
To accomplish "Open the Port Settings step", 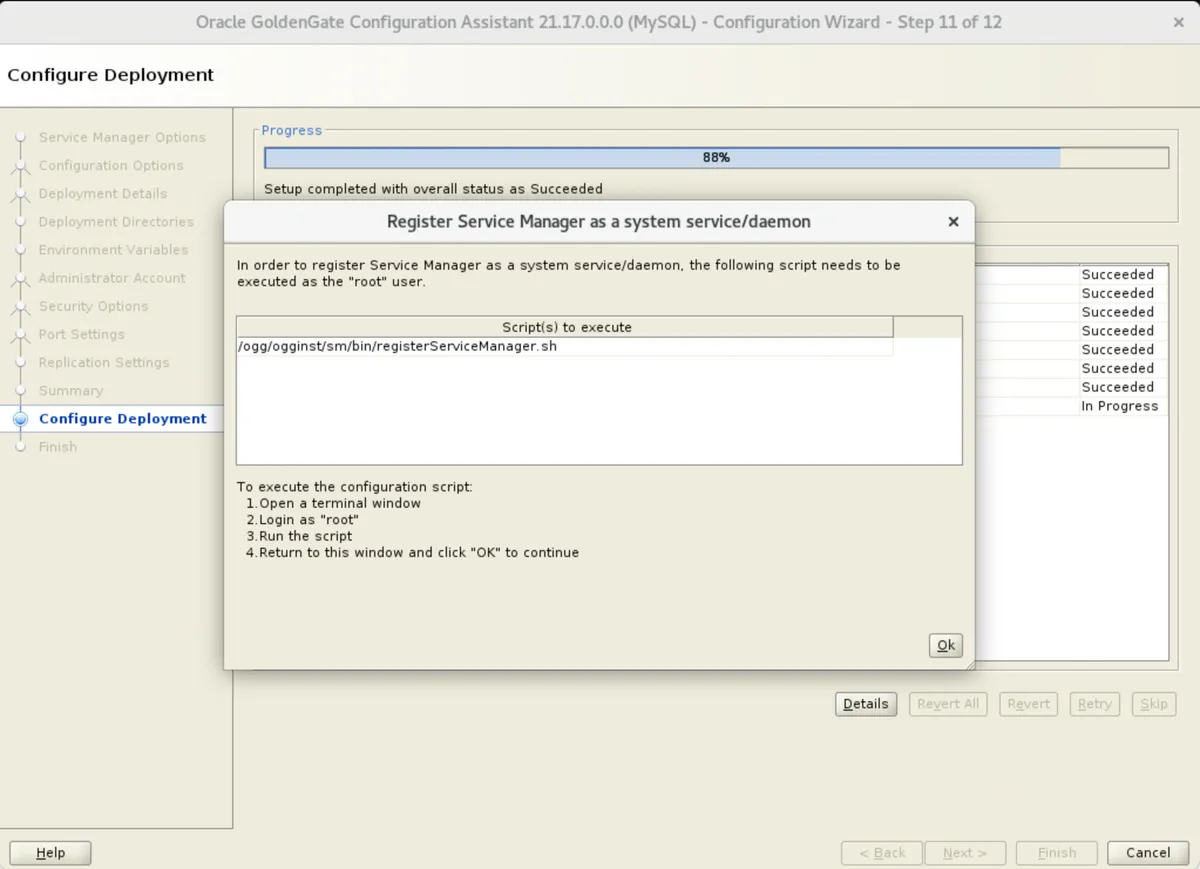I will (82, 334).
